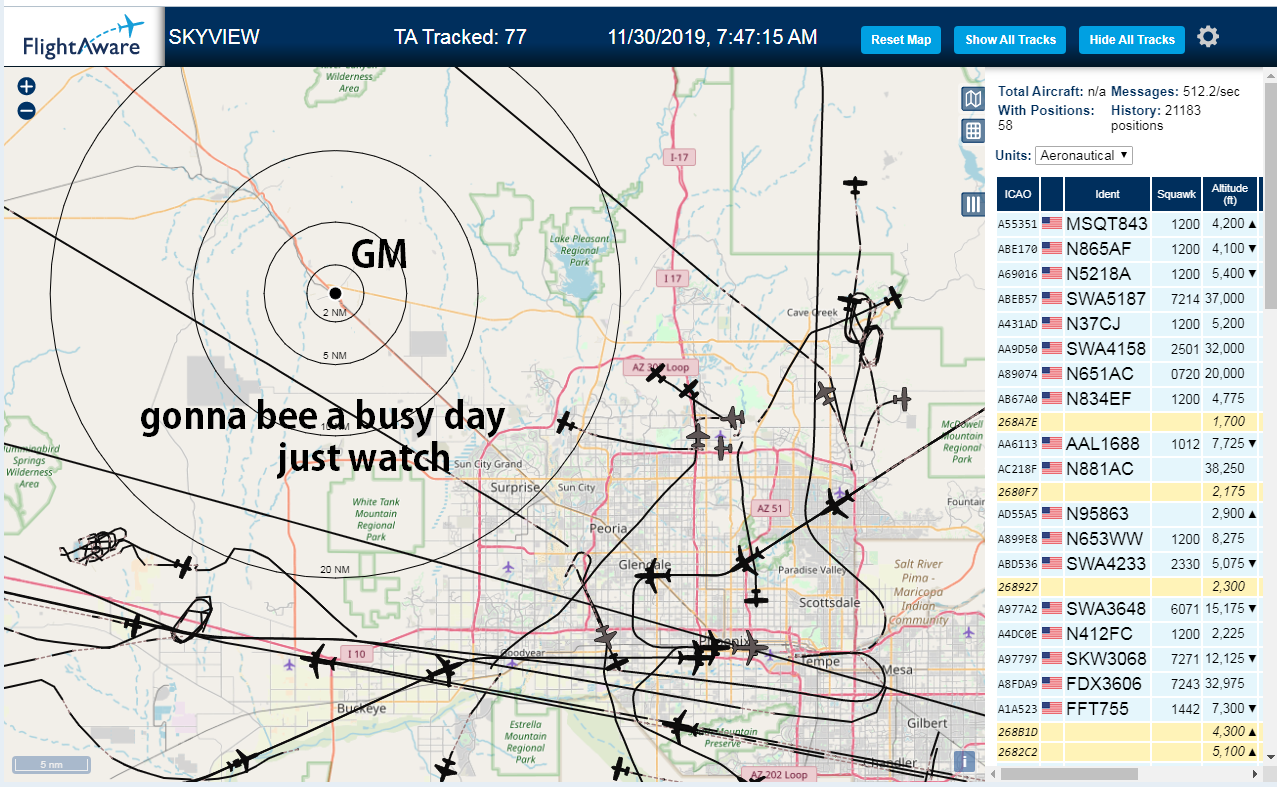Click Hide All Tracks button
1277x787 pixels.
pos(1132,40)
